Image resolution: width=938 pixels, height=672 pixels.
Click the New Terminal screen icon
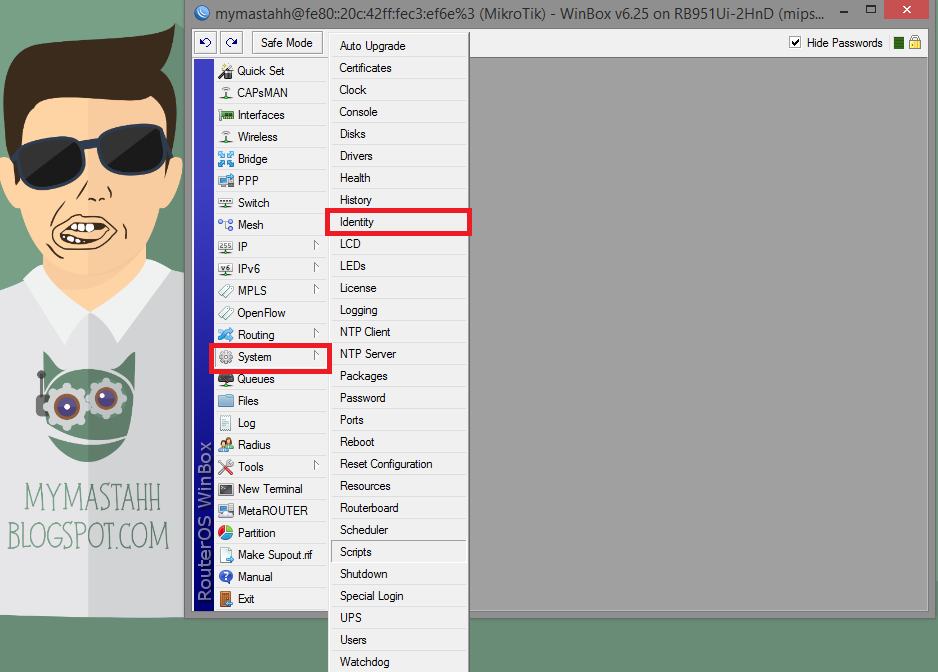pyautogui.click(x=226, y=489)
